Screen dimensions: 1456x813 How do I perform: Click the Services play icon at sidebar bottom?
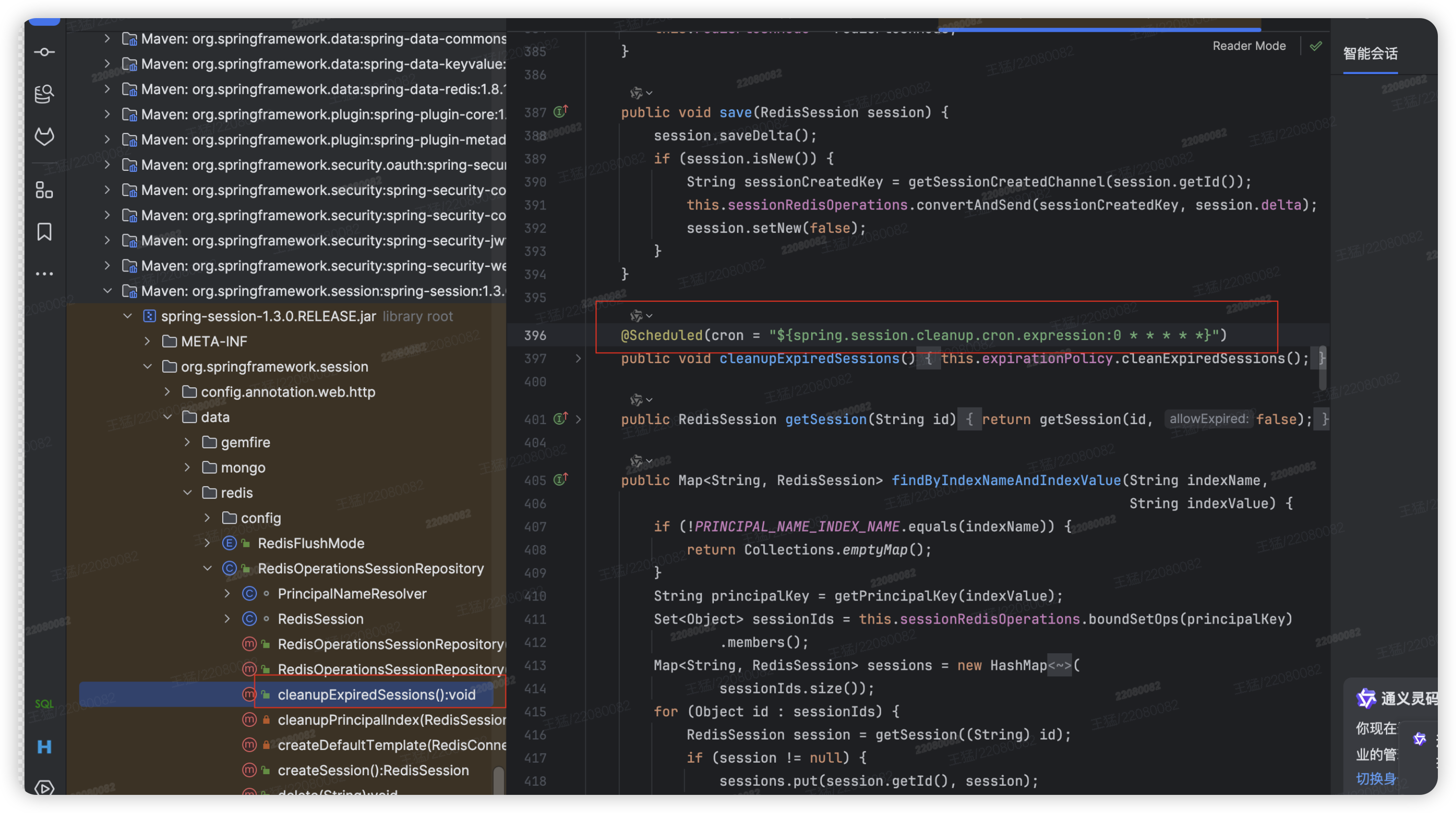[44, 787]
